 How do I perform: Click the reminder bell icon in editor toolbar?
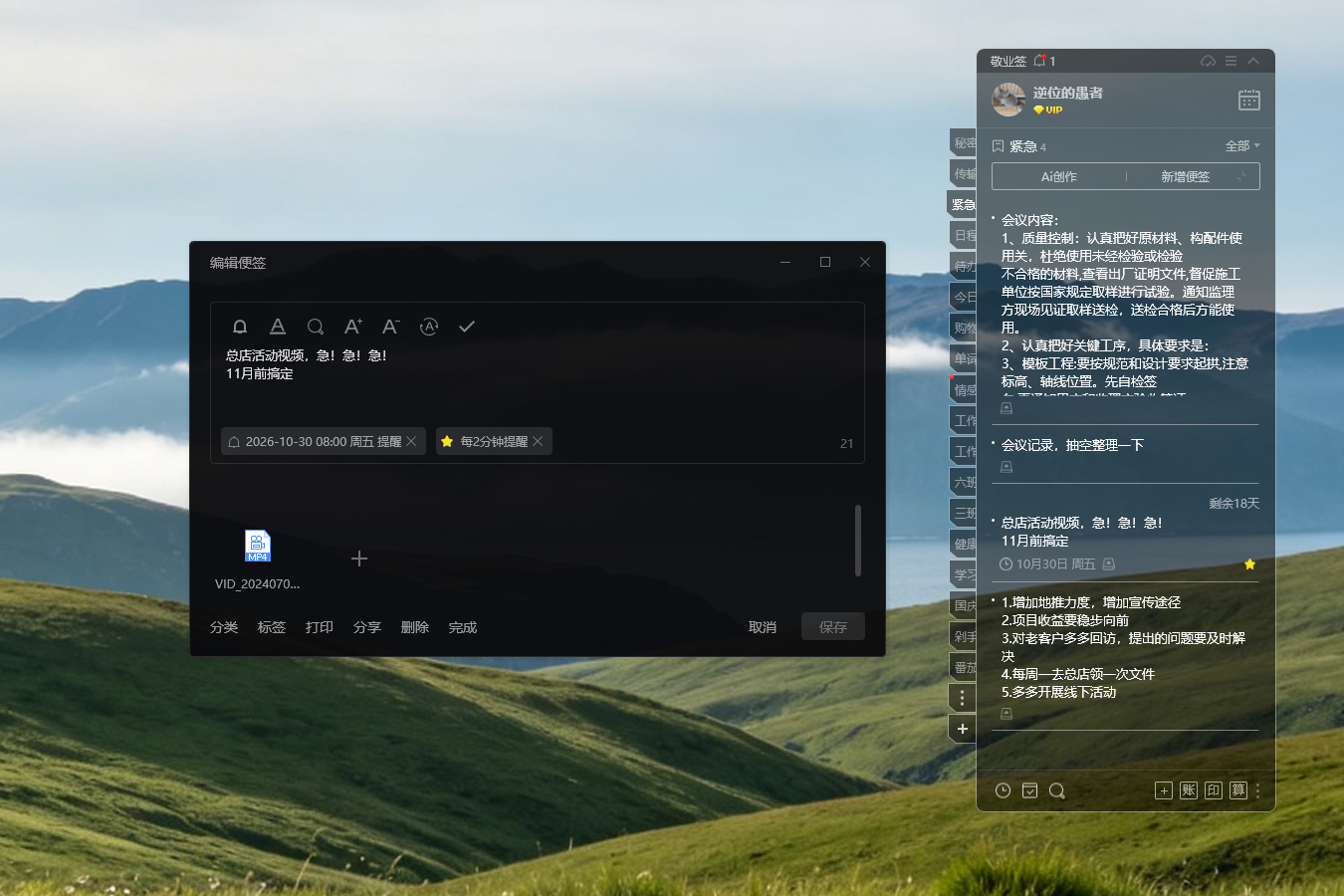(x=240, y=327)
